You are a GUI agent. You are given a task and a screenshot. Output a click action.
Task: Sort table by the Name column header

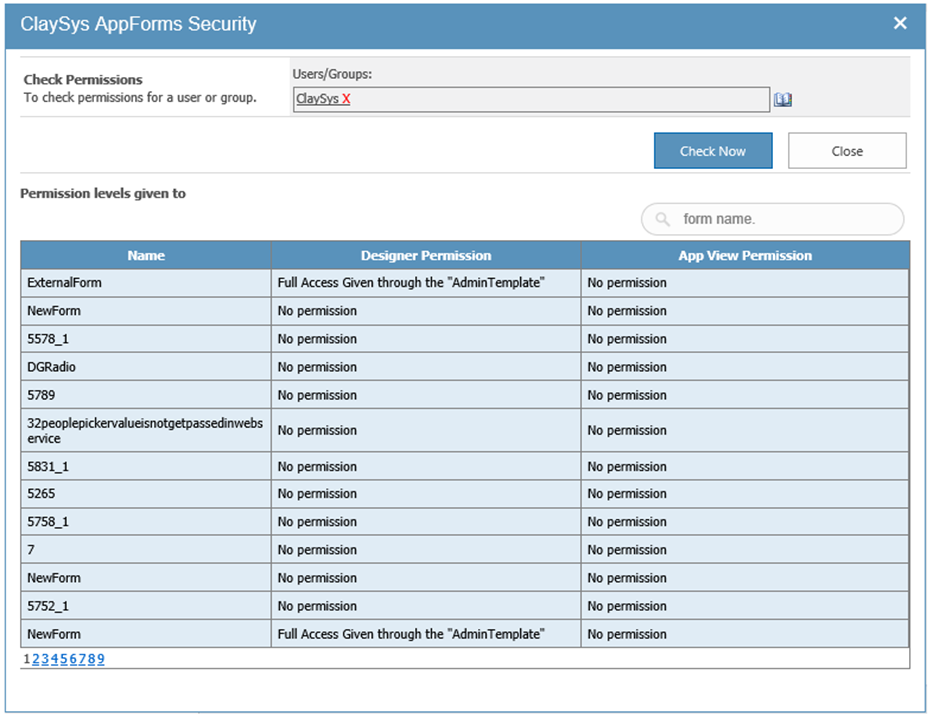[x=146, y=255]
